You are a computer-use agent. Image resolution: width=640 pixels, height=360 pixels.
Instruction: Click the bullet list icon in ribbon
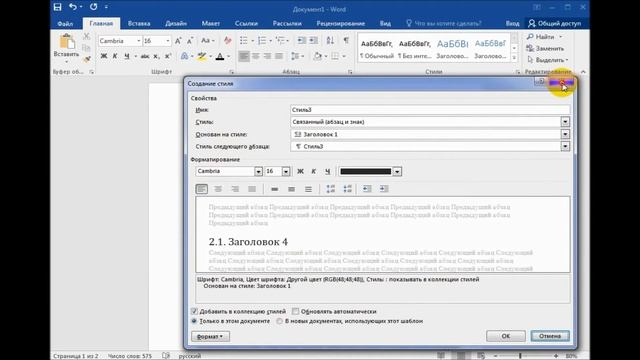[x=244, y=40]
